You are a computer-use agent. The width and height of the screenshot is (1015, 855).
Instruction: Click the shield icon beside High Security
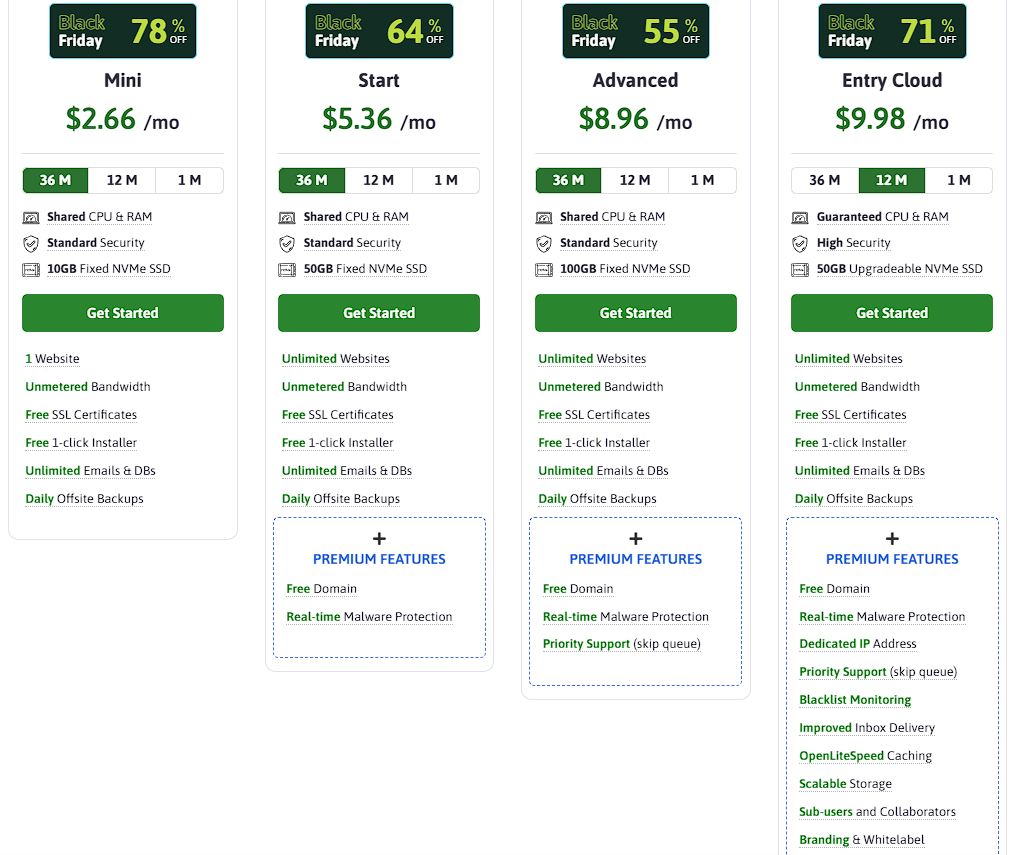tap(800, 243)
